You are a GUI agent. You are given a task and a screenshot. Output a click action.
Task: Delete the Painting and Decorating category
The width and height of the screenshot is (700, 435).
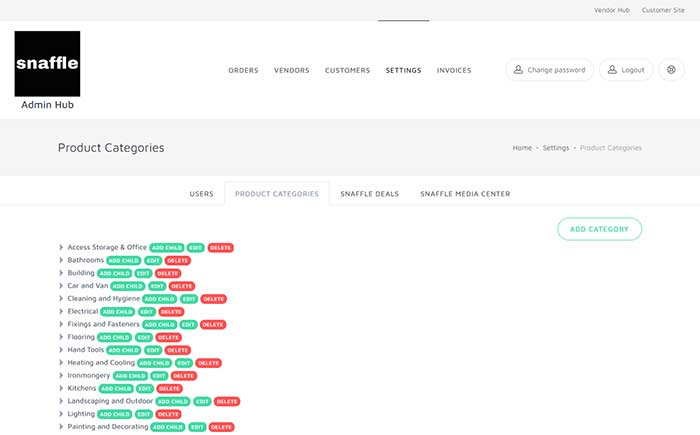(x=221, y=427)
